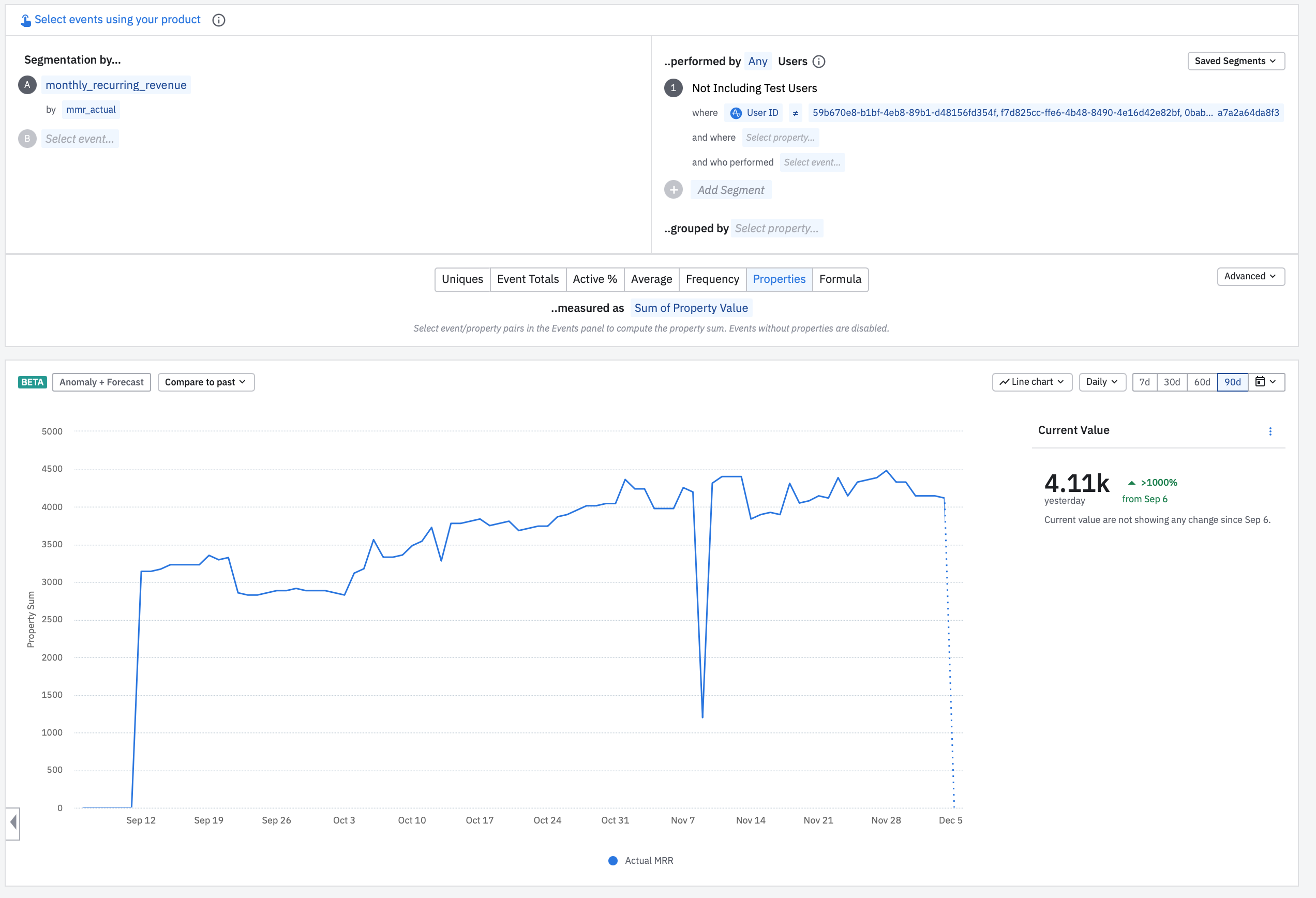1316x898 pixels.
Task: Switch to the Formula tab
Action: click(x=840, y=279)
